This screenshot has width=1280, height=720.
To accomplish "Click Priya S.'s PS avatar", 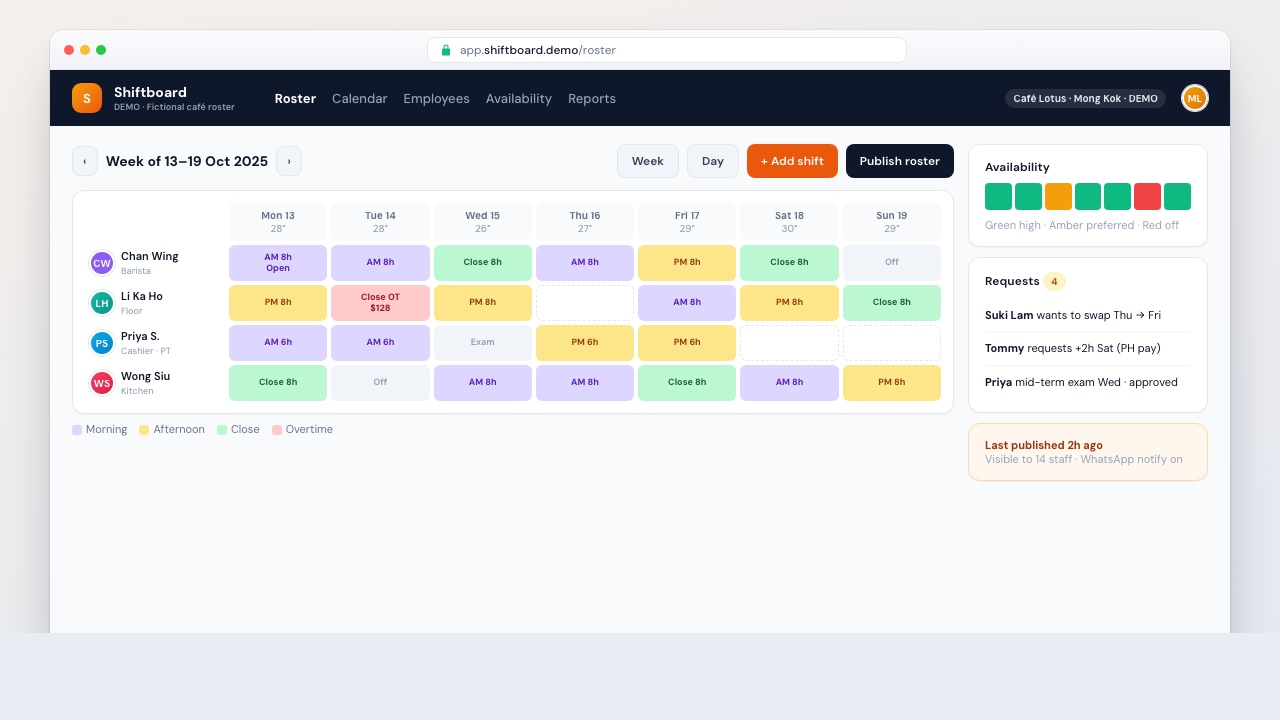I will click(x=102, y=343).
